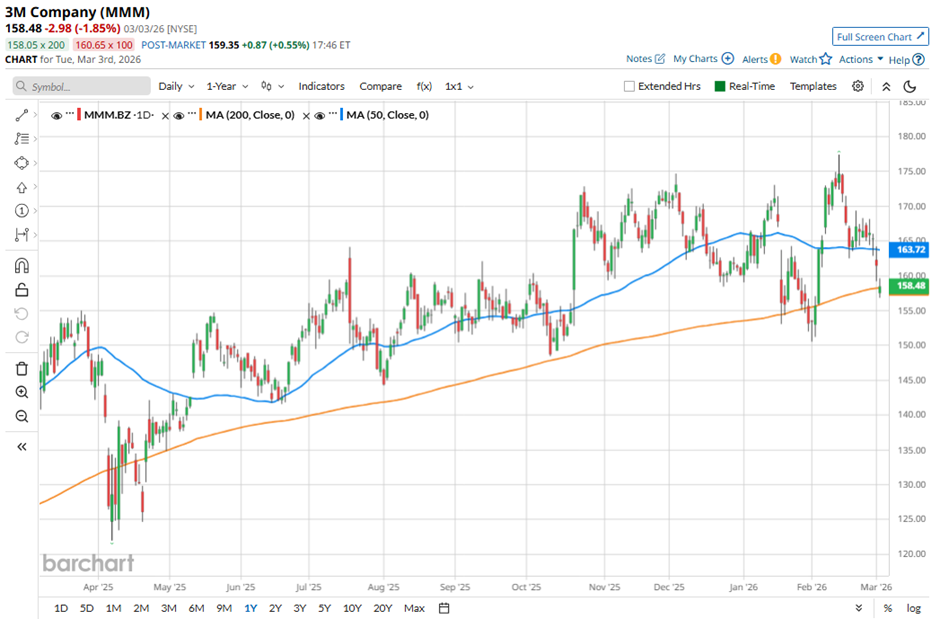Click the Full Screen Chart button
The height and width of the screenshot is (619, 940).
(880, 37)
